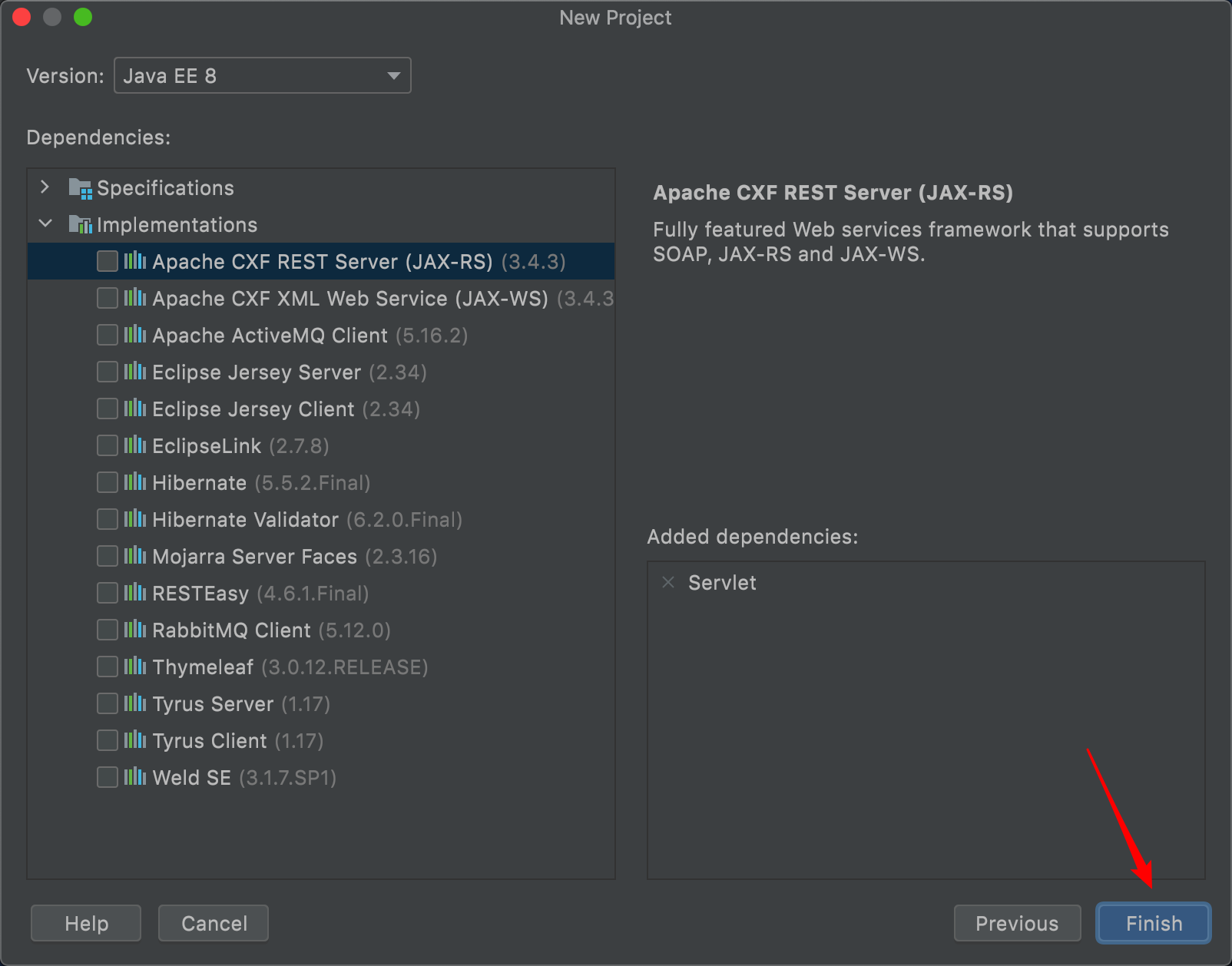Go back with the Previous button

click(1016, 923)
